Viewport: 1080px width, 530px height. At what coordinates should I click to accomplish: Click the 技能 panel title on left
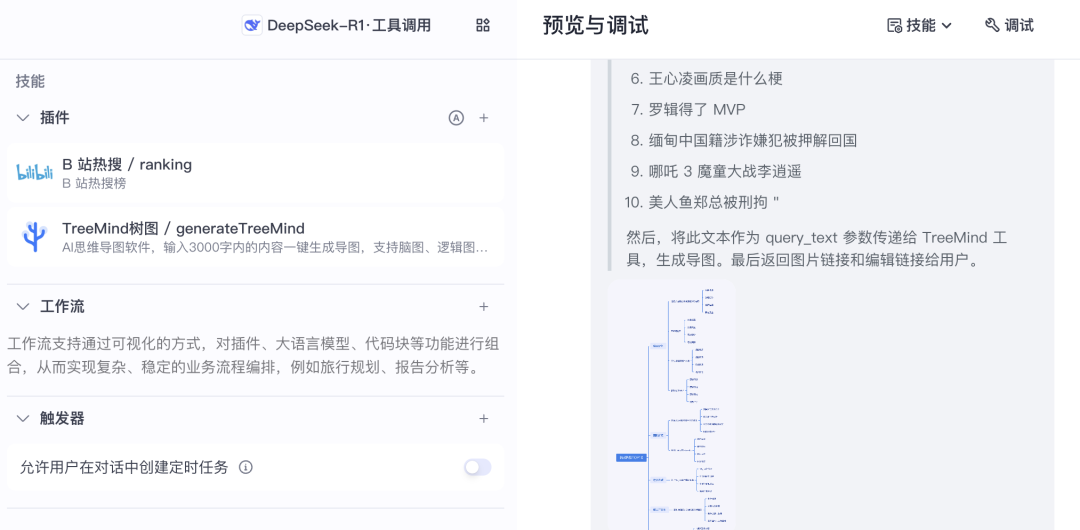point(30,81)
